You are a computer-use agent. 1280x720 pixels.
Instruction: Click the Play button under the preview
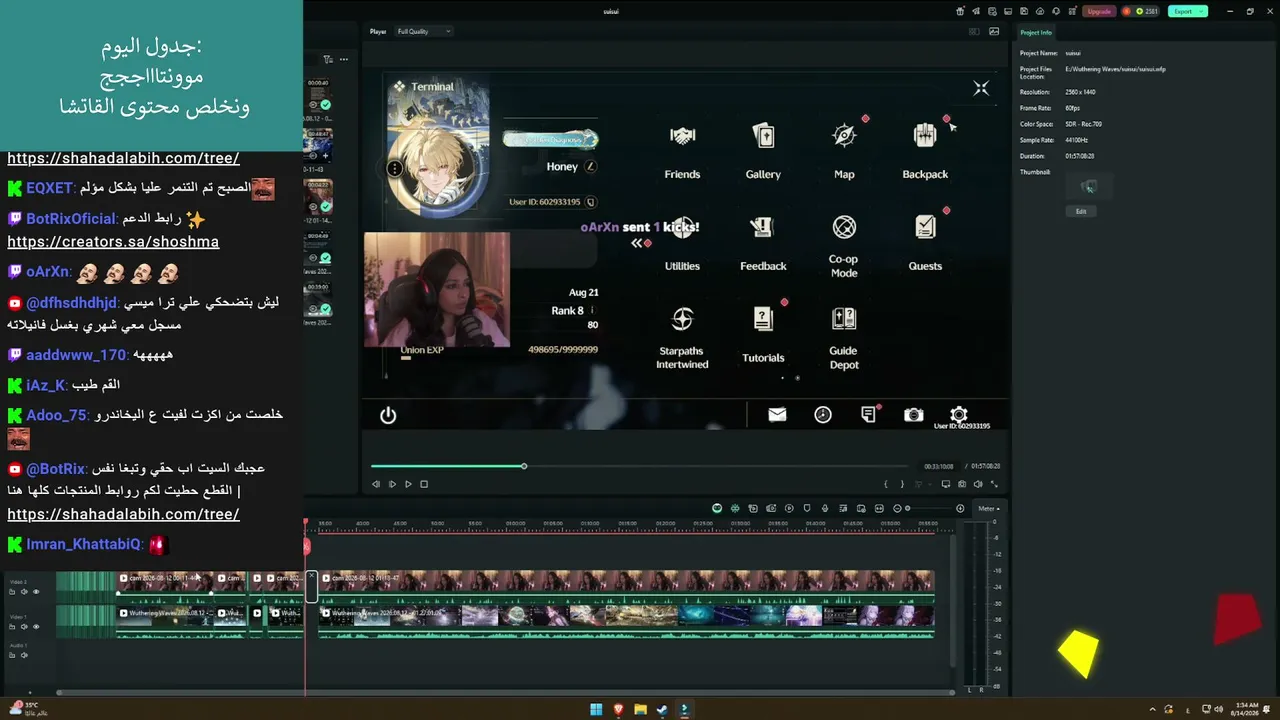point(408,484)
